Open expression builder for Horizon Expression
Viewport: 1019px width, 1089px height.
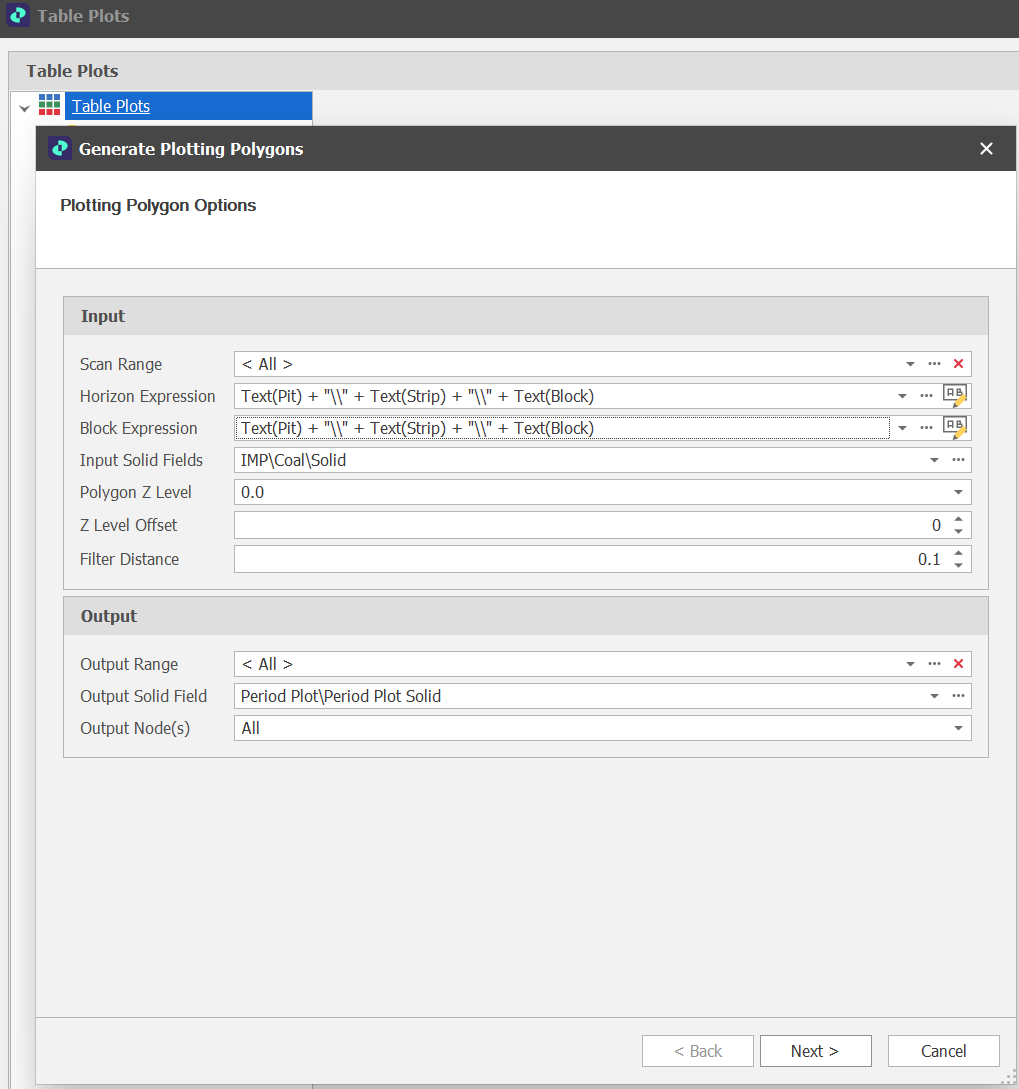(955, 395)
